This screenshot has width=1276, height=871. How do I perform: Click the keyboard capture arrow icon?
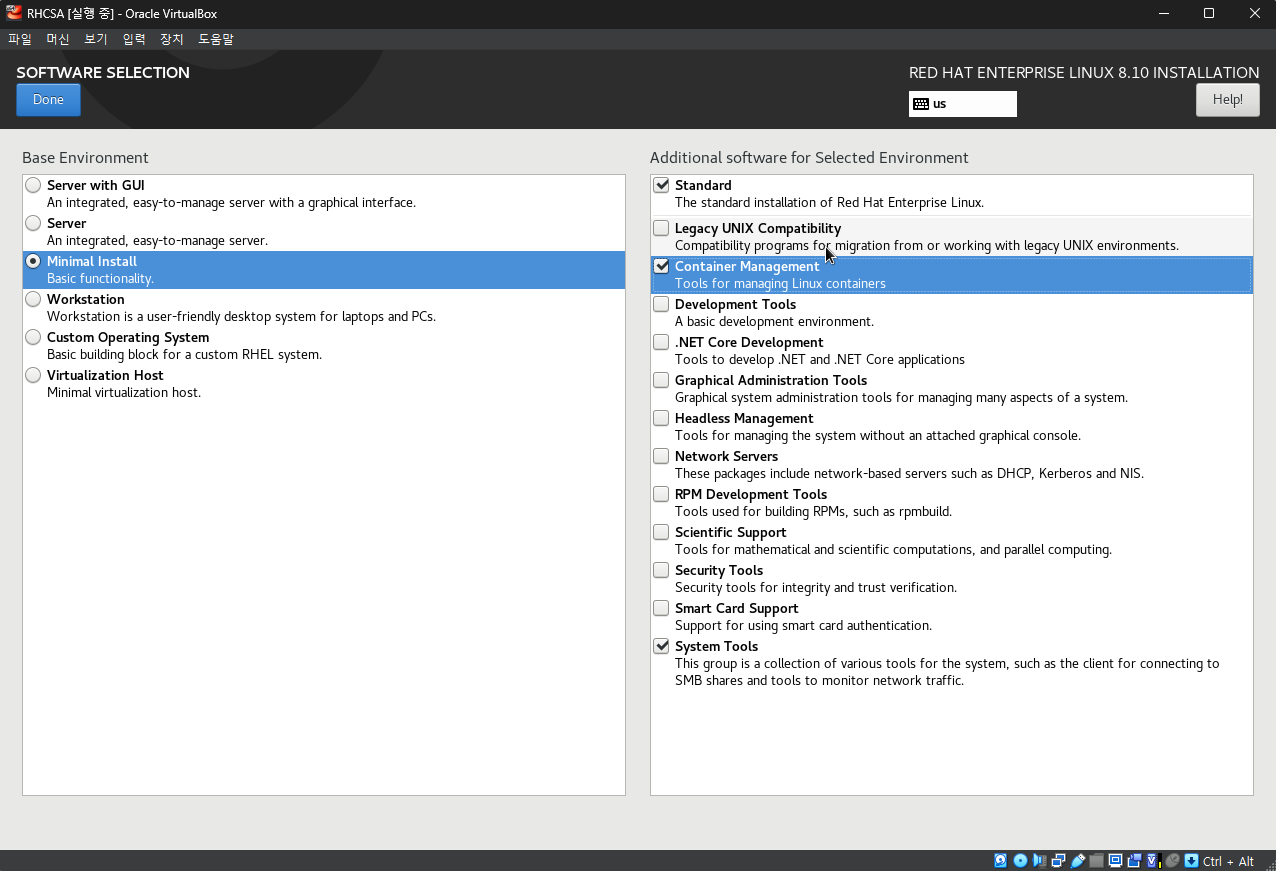(x=1191, y=861)
